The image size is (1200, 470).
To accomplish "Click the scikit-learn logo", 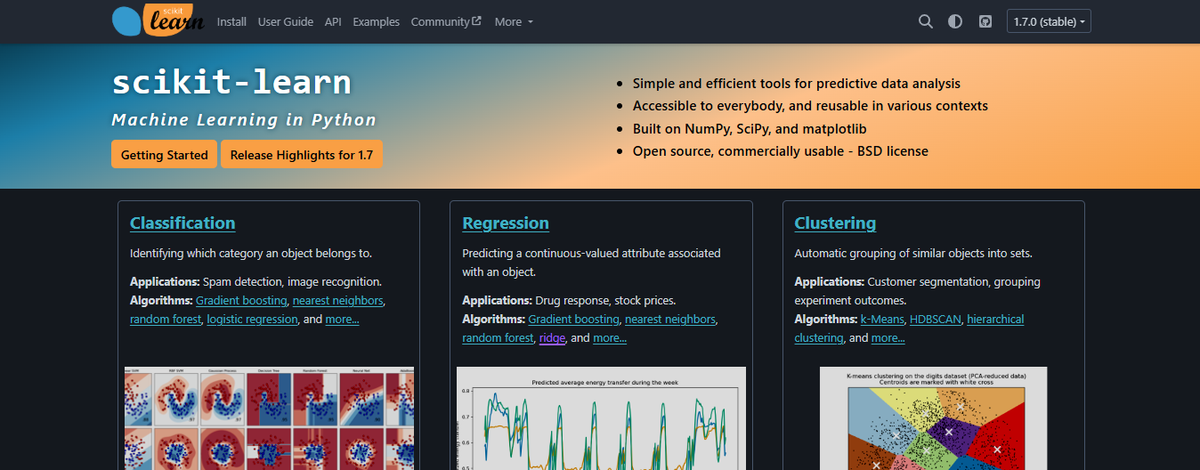I will [158, 20].
